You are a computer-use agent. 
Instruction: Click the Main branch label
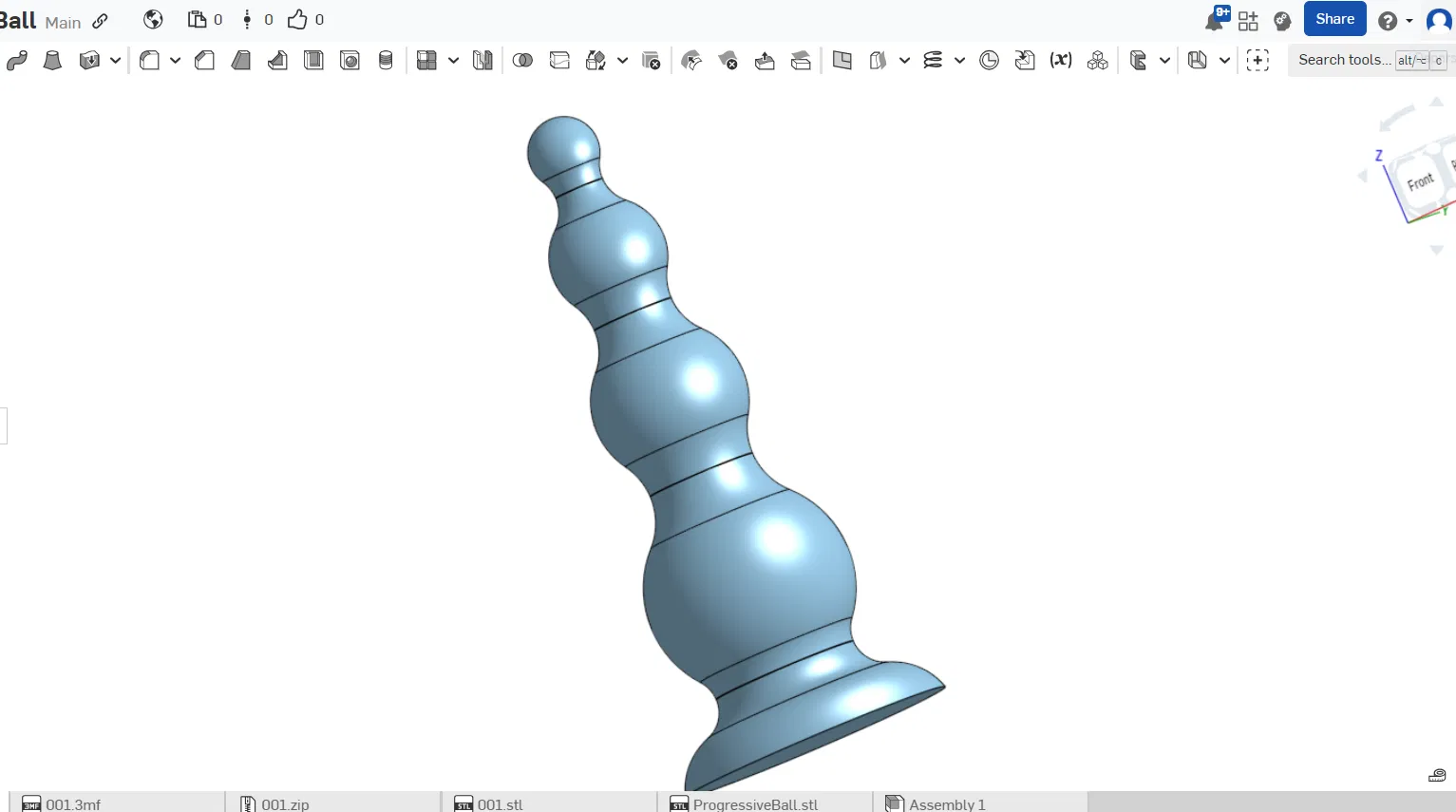pyautogui.click(x=64, y=23)
